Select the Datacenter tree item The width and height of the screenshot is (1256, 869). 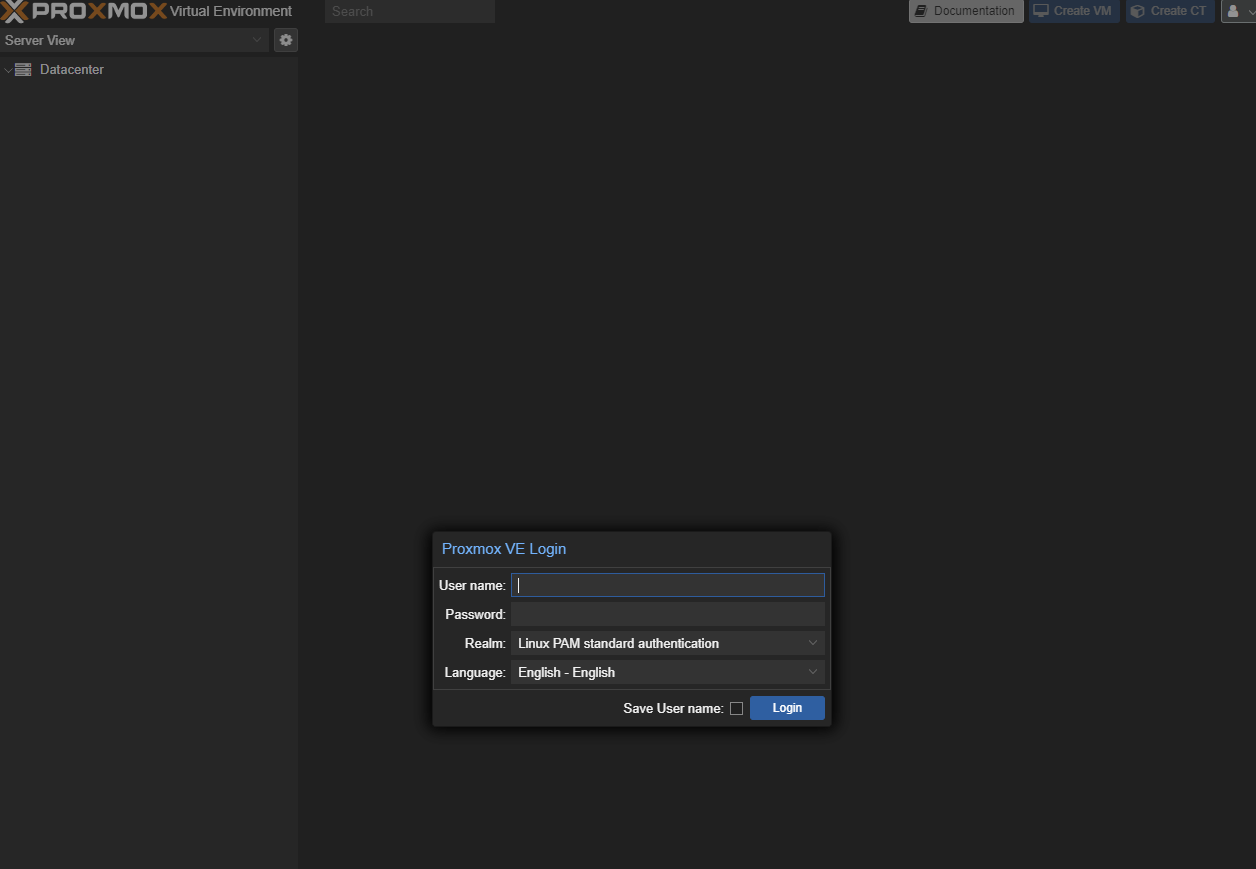coord(70,69)
